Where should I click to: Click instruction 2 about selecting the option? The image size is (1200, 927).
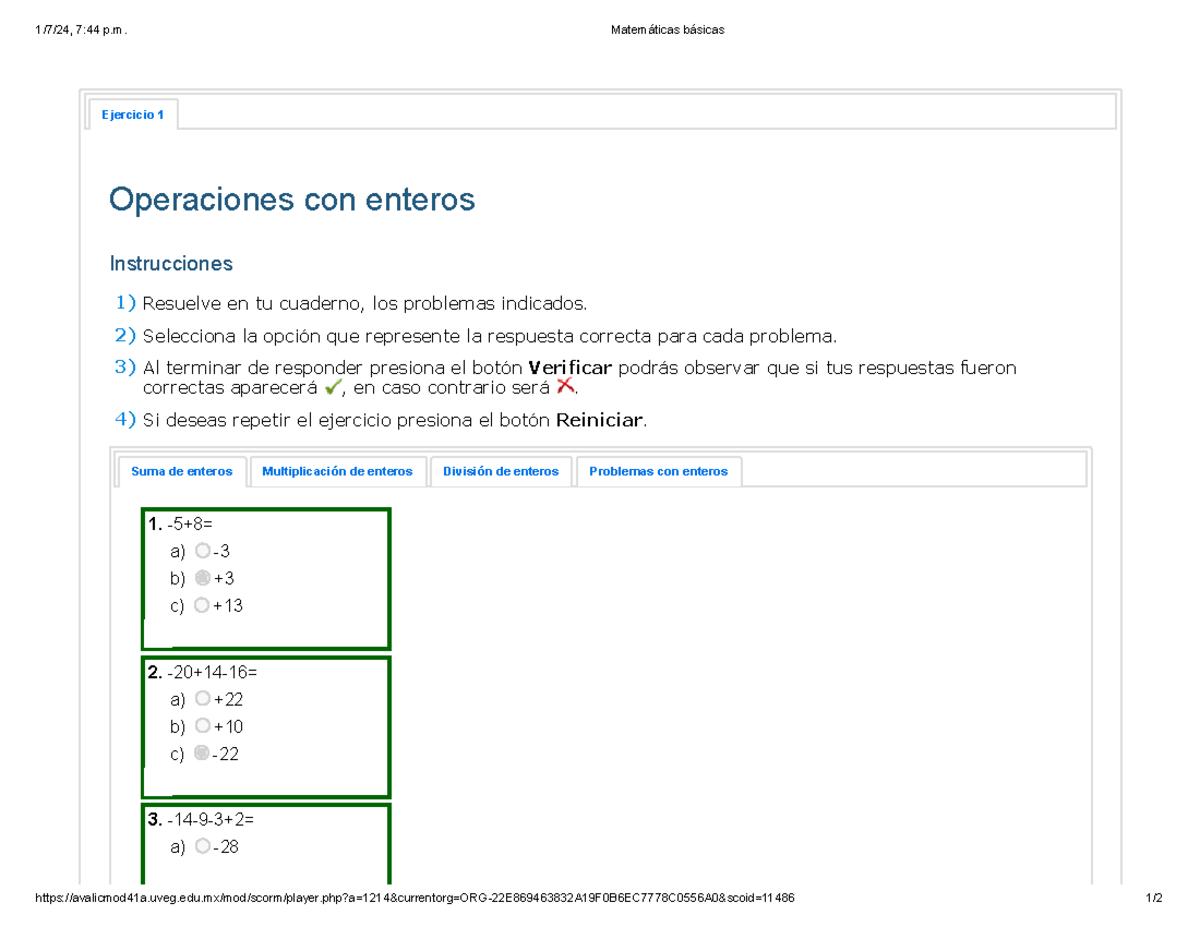pyautogui.click(x=488, y=335)
